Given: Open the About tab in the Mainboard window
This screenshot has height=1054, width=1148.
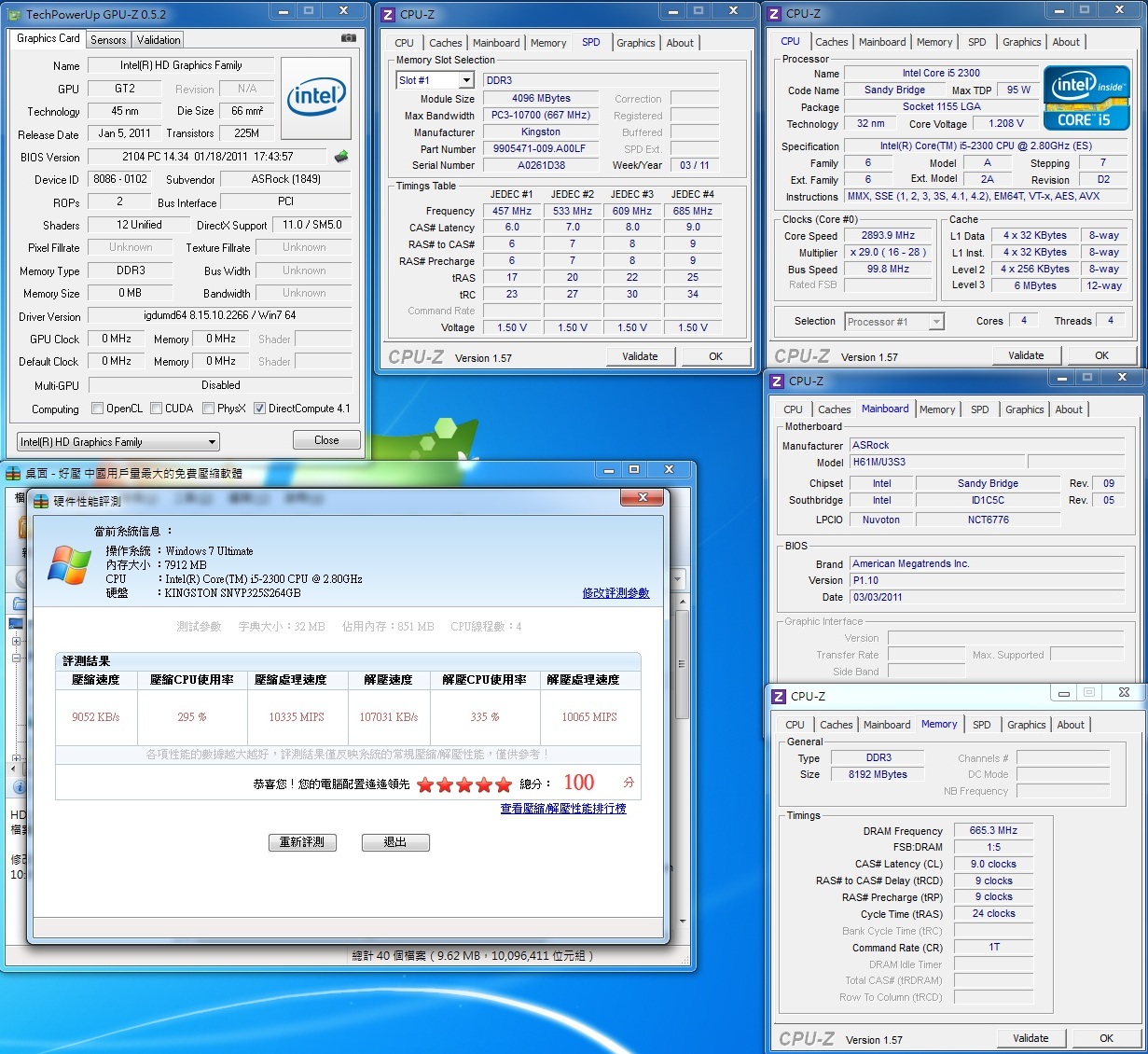Looking at the screenshot, I should 1069,409.
